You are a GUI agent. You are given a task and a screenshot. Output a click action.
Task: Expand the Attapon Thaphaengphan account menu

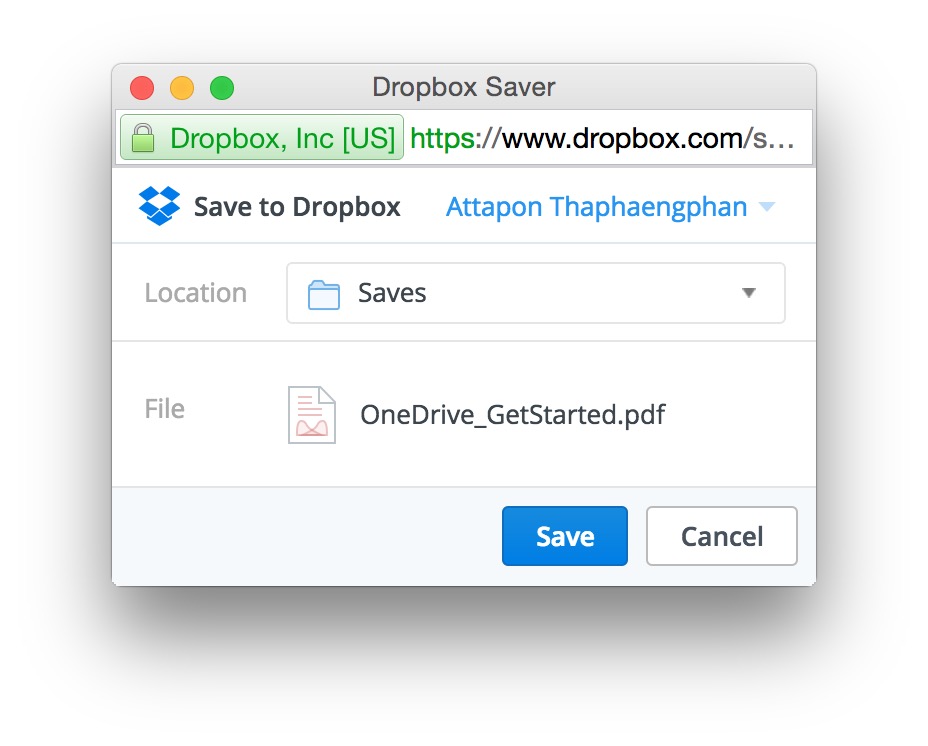(x=610, y=207)
